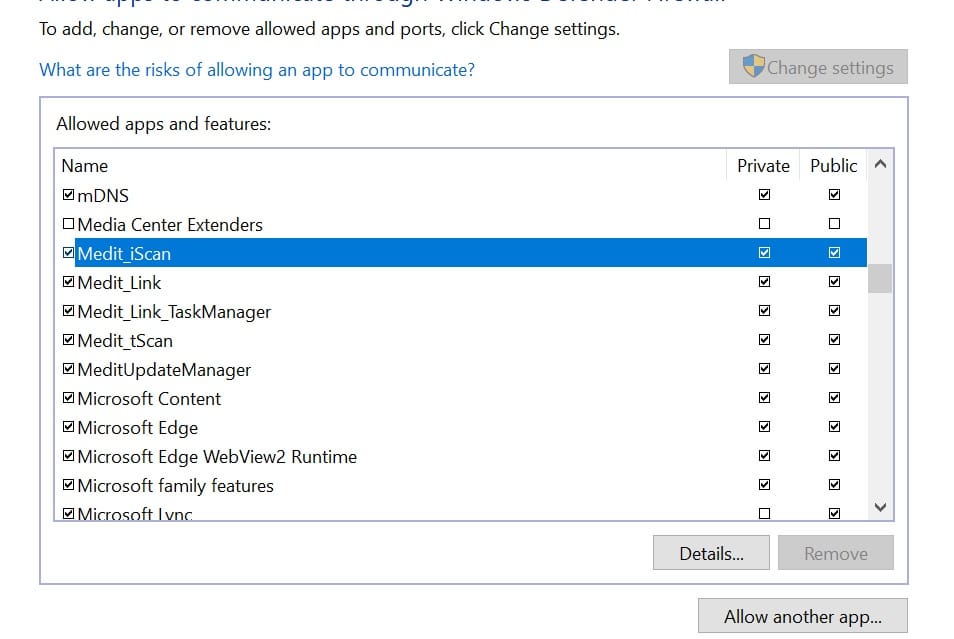Toggle Private checkbox for Microsoft family features
Viewport: 954px width, 639px height.
764,485
